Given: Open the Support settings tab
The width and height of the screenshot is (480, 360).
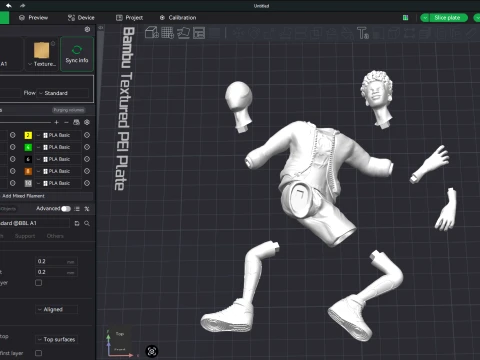Looking at the screenshot, I should point(25,236).
